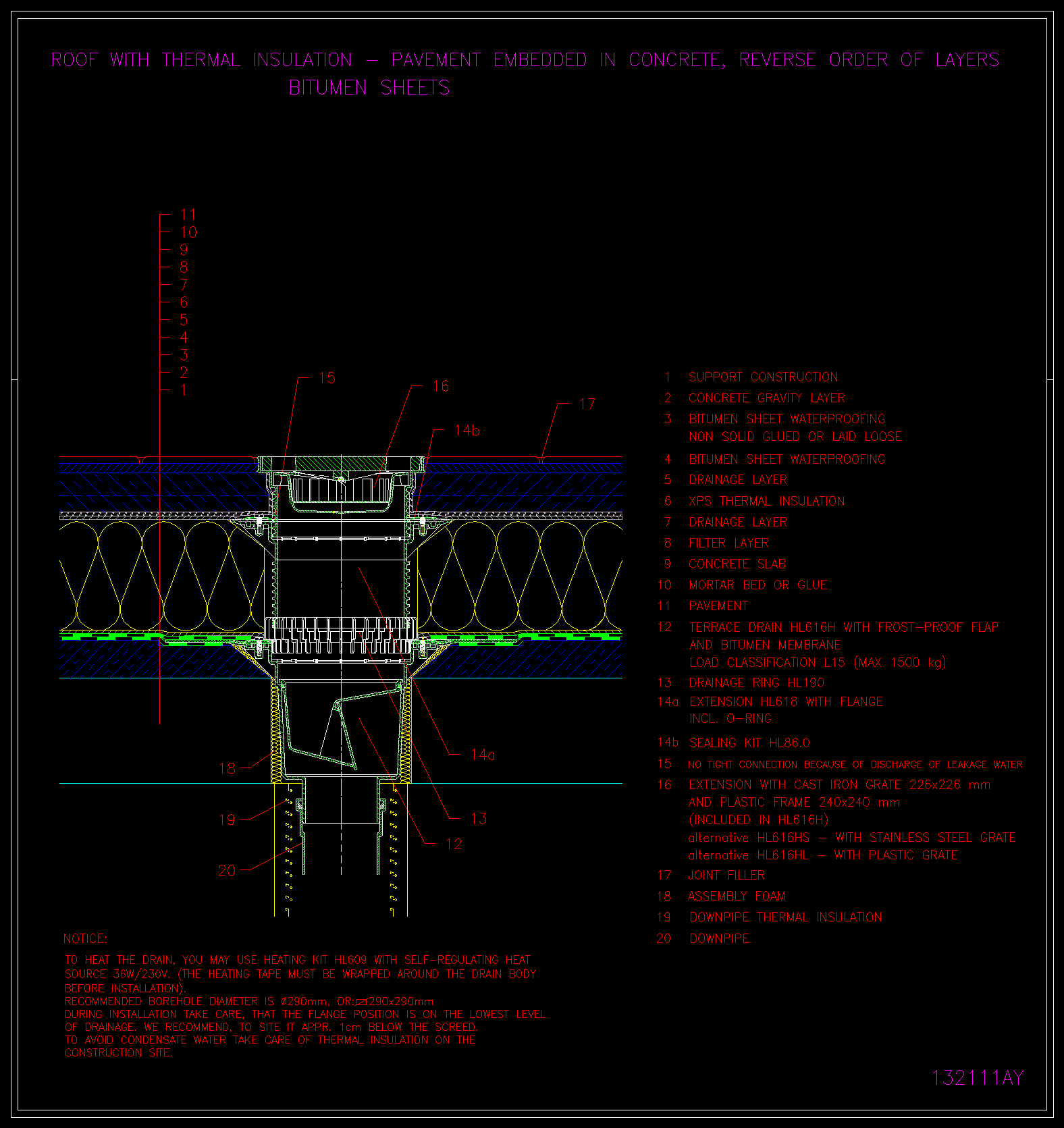Screen dimensions: 1064x1128
Task: Select legend text 'LOAD CLASSIFICATION L15 (MAX 1500 kg)'
Action: (x=817, y=662)
